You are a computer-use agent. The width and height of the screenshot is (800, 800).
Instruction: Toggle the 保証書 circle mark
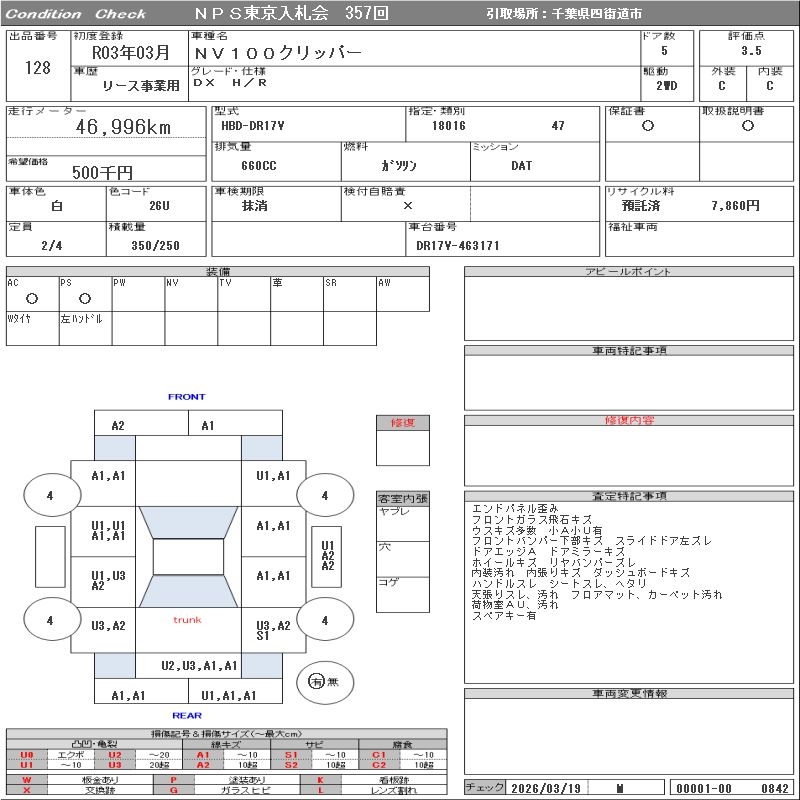pyautogui.click(x=648, y=126)
